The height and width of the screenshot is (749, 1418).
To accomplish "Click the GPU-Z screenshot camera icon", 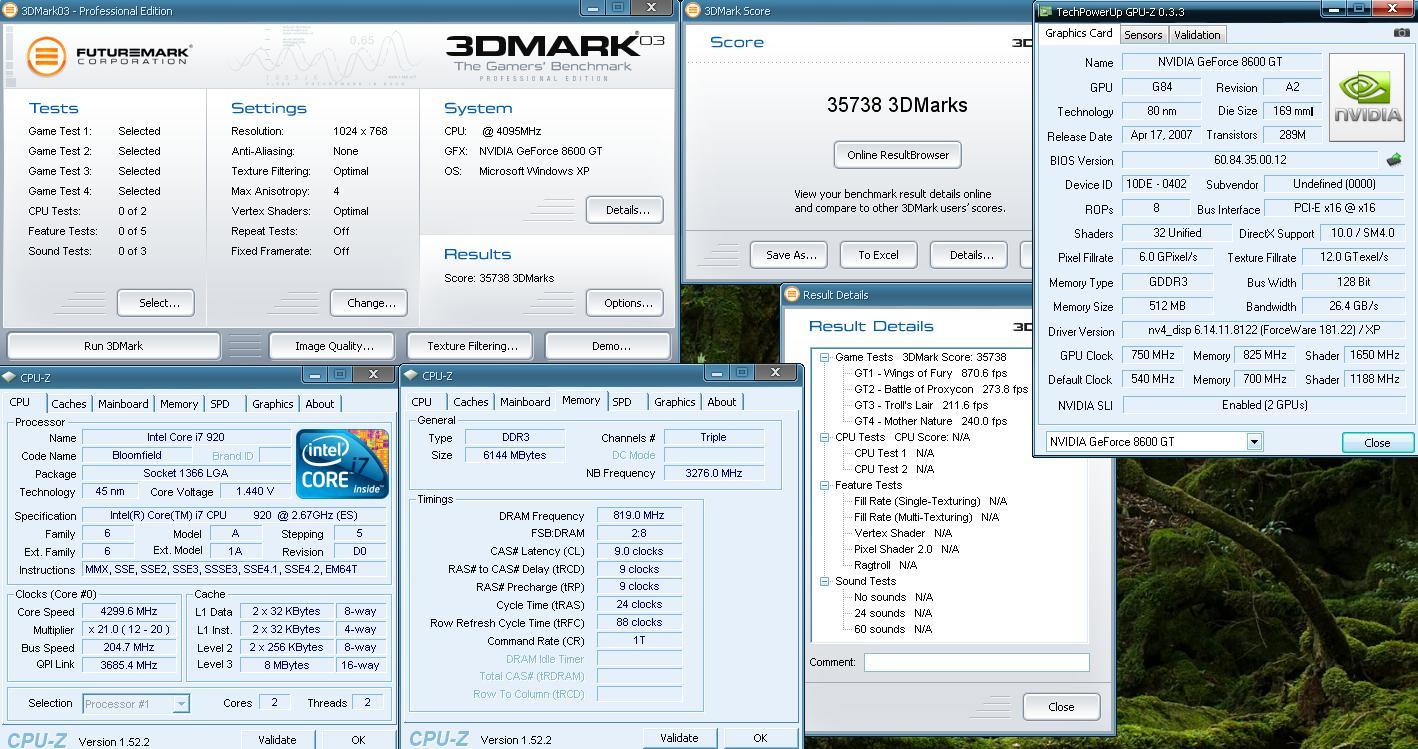I will [x=1401, y=32].
